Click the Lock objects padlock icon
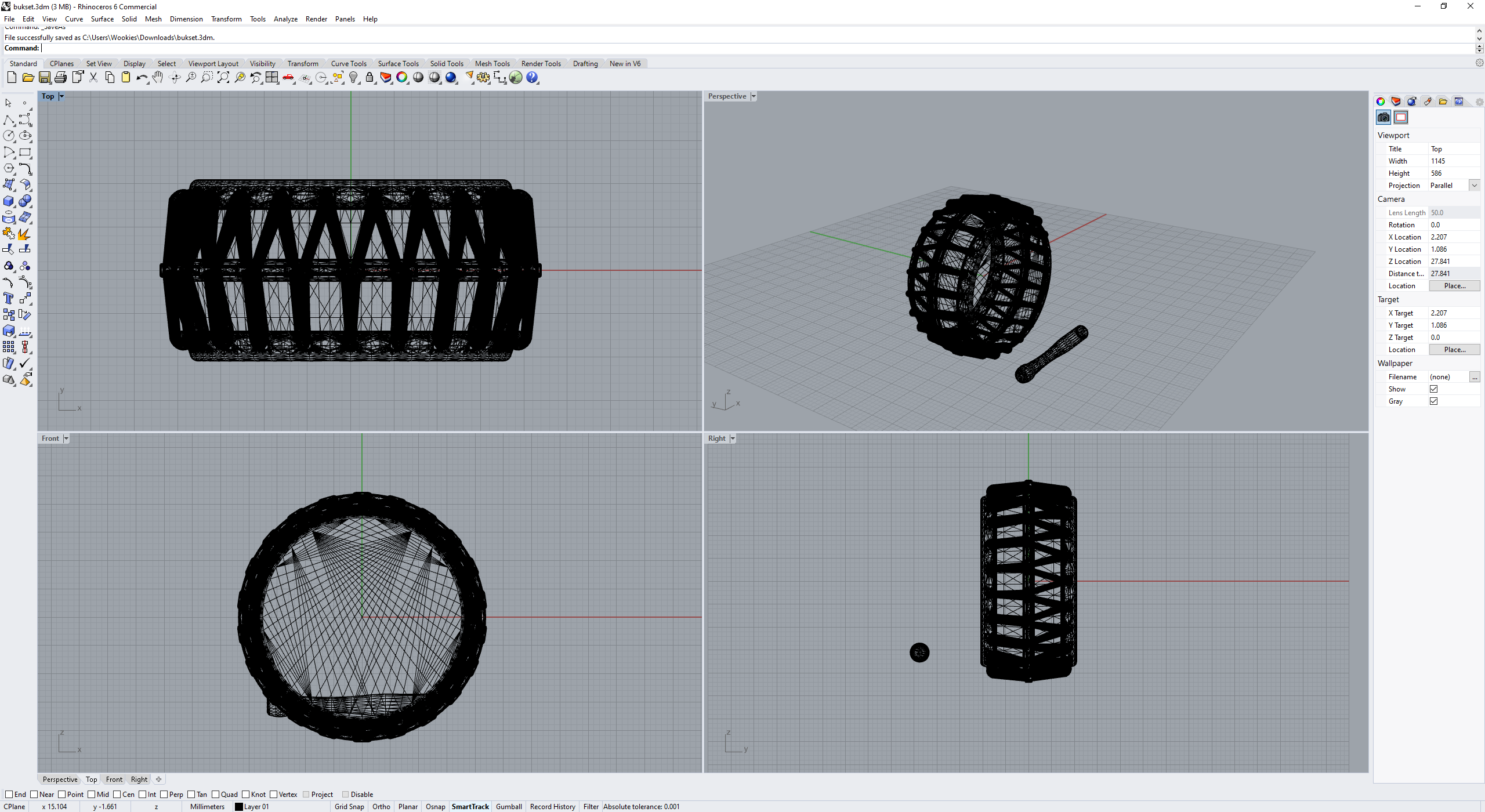Screen dimensions: 1485x812 (370, 78)
